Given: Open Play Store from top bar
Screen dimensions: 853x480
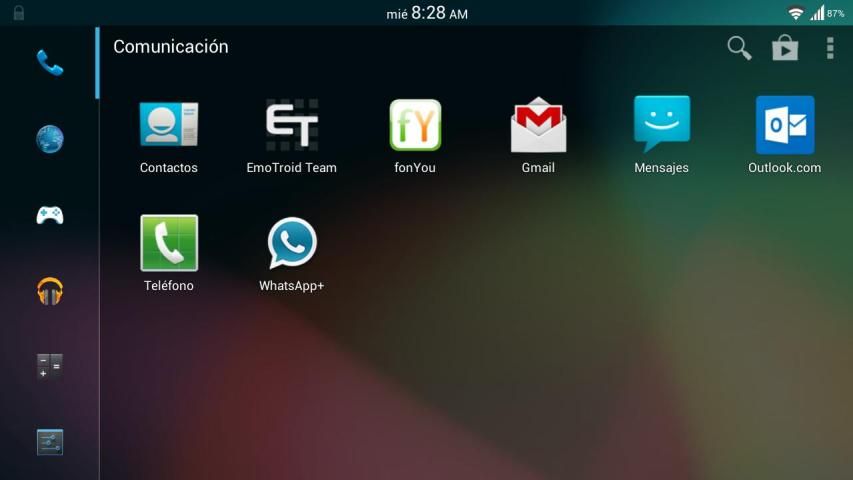Looking at the screenshot, I should pos(785,48).
